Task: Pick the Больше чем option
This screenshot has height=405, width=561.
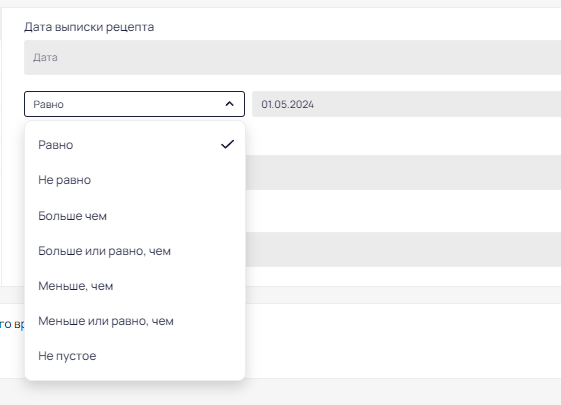Action: click(x=135, y=216)
